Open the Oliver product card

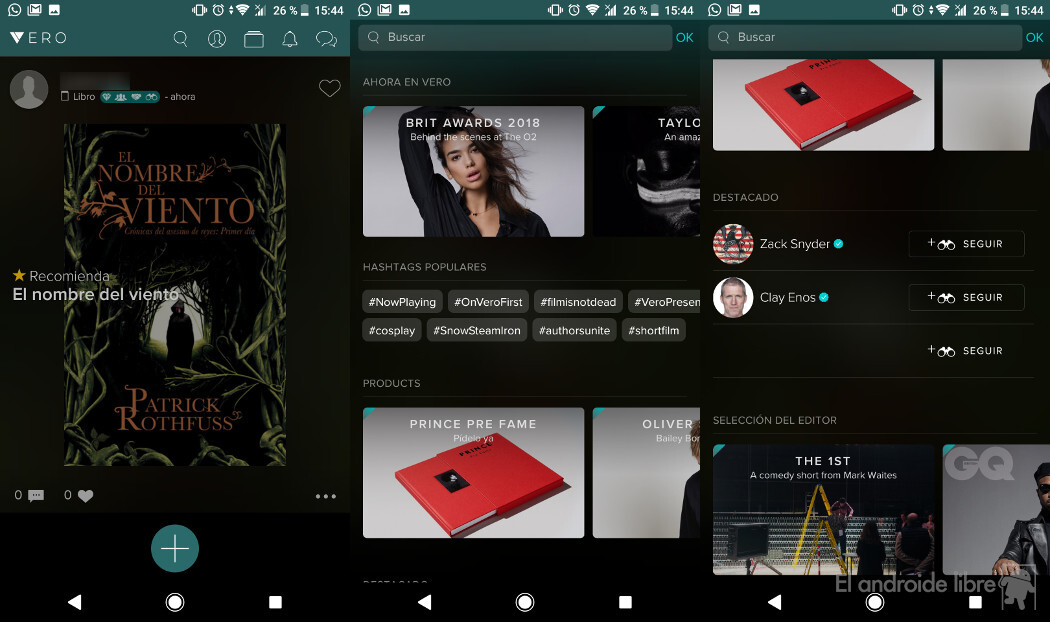[x=646, y=473]
